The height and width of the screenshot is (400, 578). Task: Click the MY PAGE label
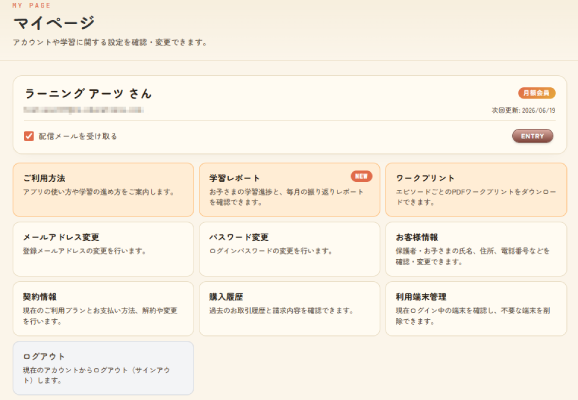31,6
